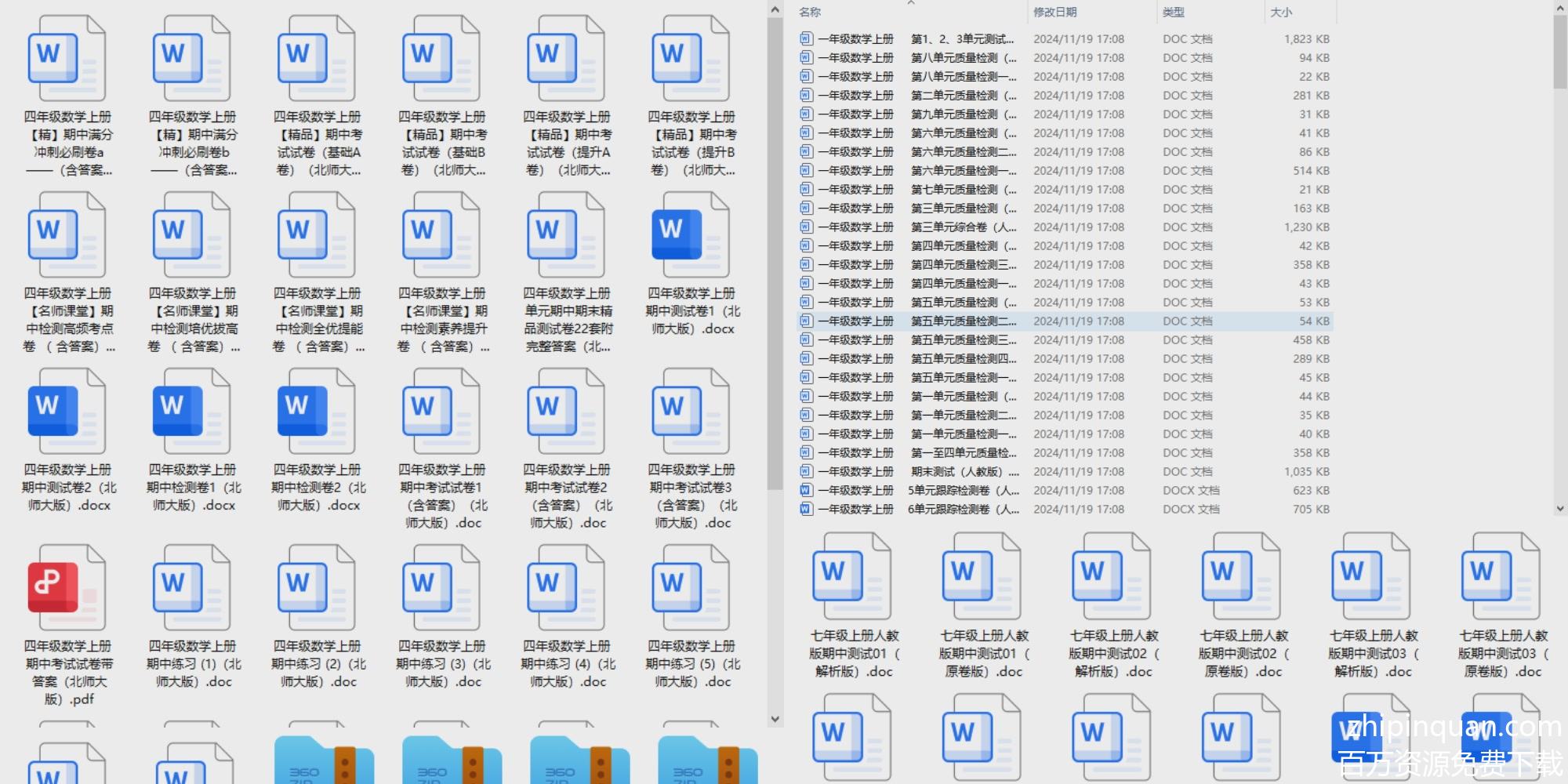Sort file list by 名称 column header
The image size is (1568, 784).
click(x=810, y=12)
